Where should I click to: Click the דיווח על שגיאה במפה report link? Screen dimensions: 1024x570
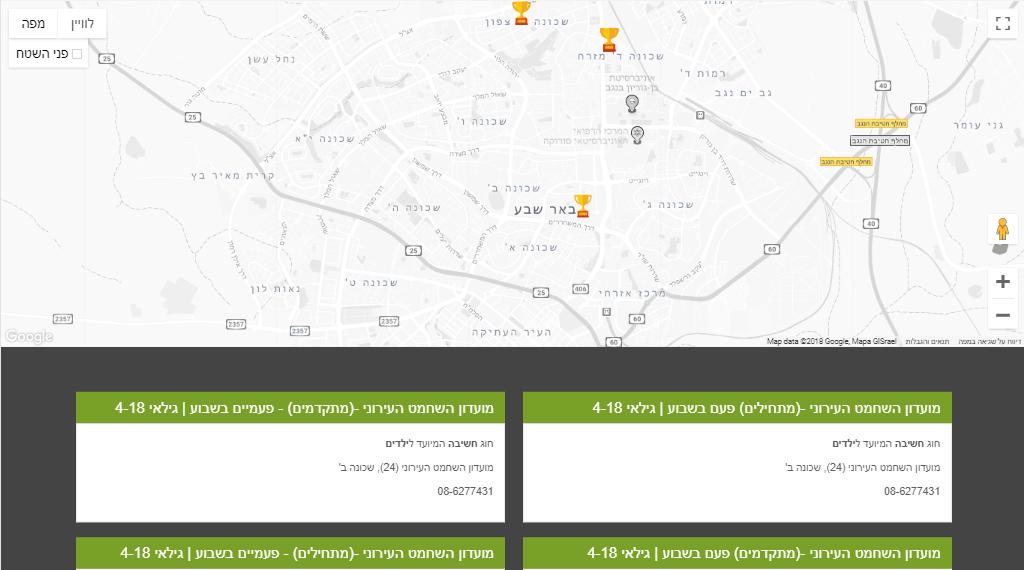click(989, 342)
